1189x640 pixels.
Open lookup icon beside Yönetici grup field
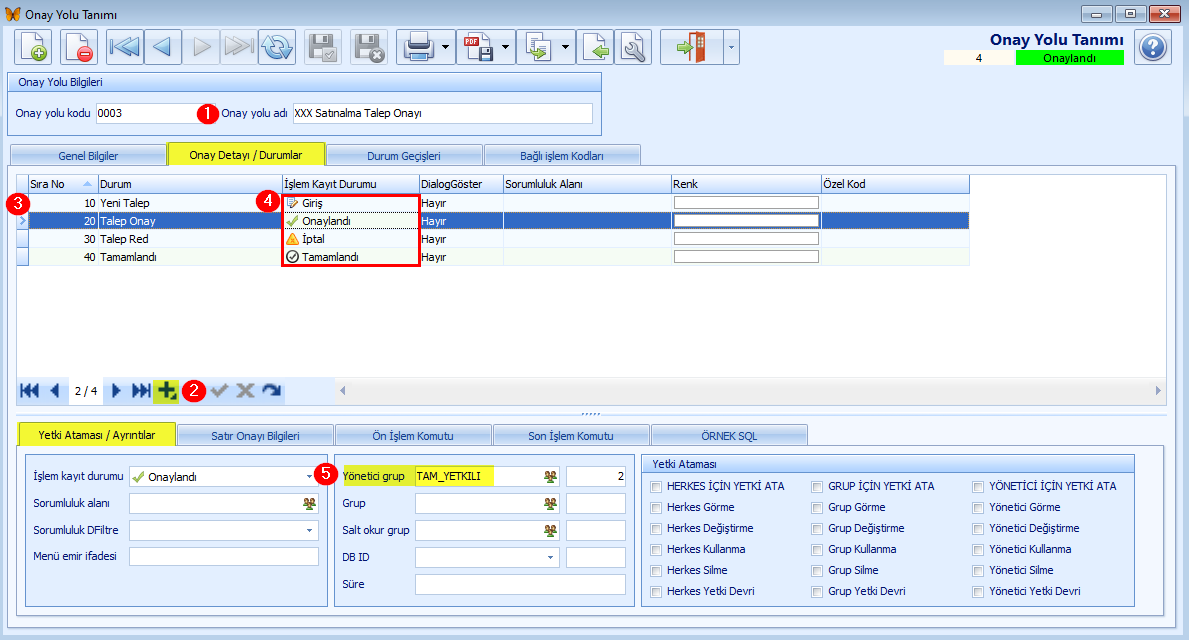coord(551,476)
